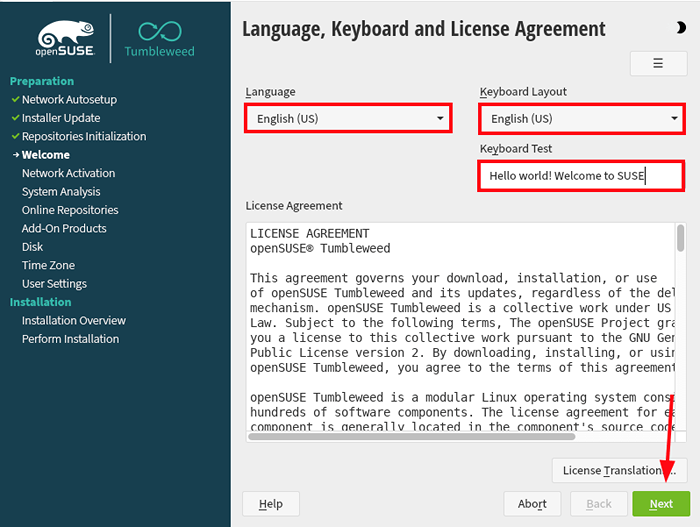Open Help for this screen
Image resolution: width=700 pixels, height=527 pixels.
click(271, 504)
